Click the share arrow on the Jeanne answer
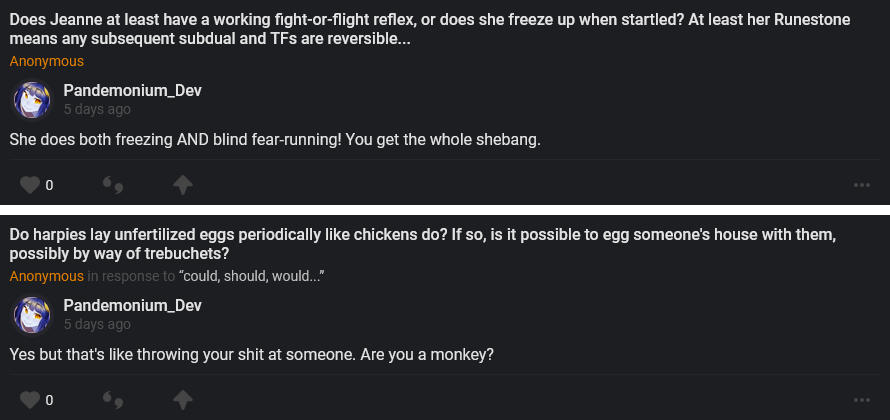Screen dimensions: 890x420 [182, 185]
